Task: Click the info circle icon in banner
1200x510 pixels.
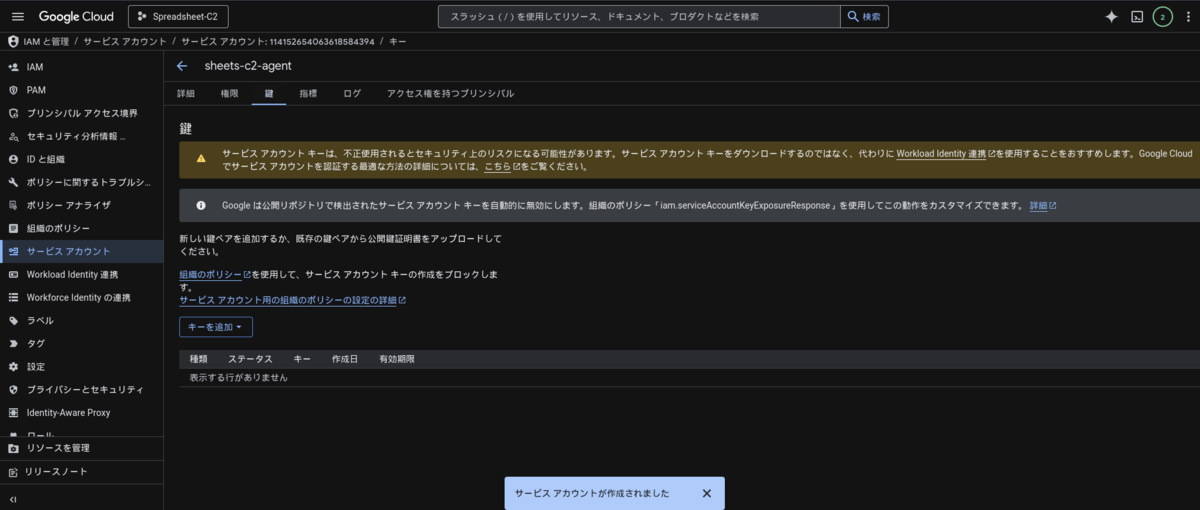Action: (201, 205)
